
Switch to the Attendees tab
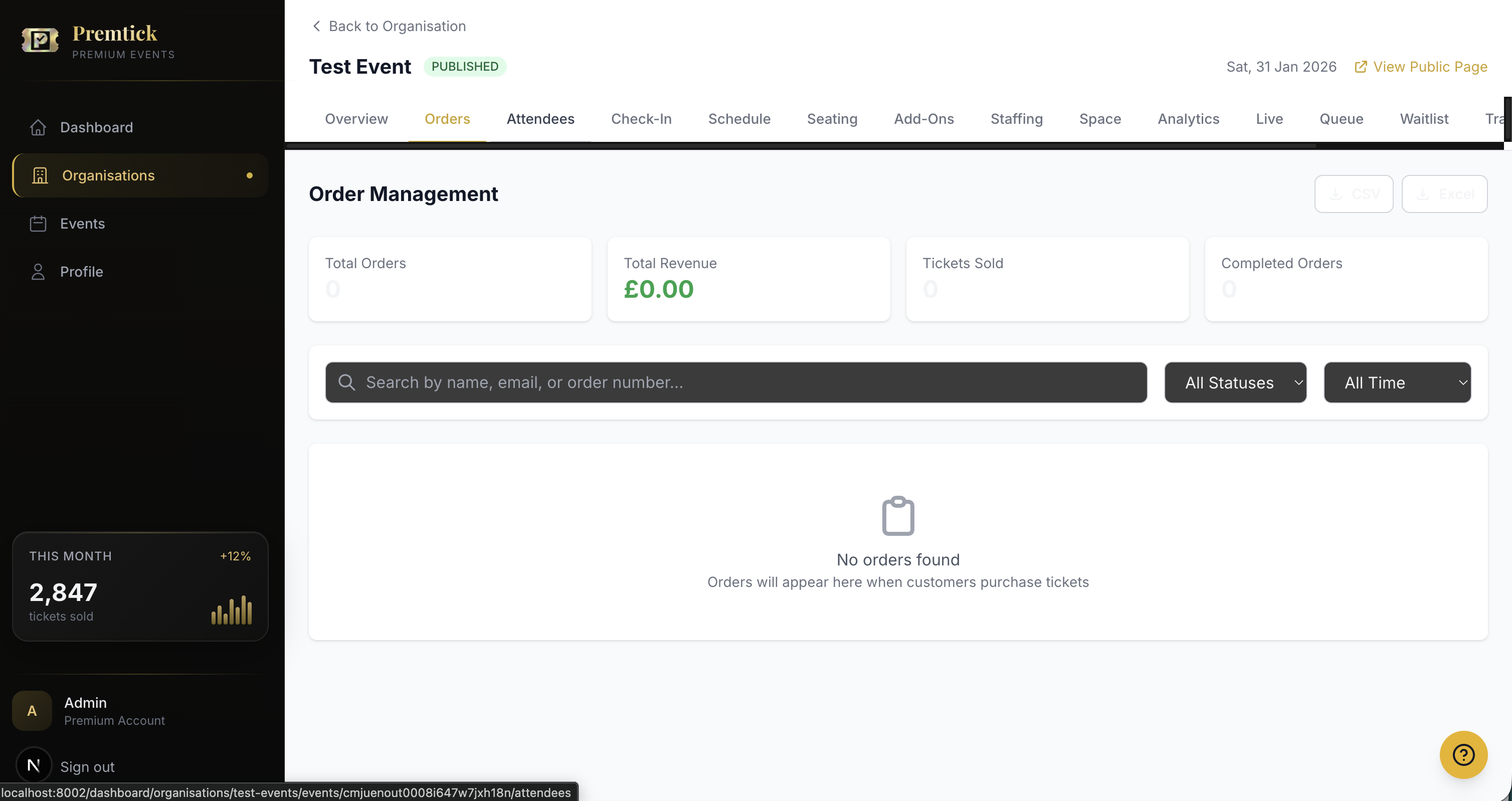coord(540,119)
